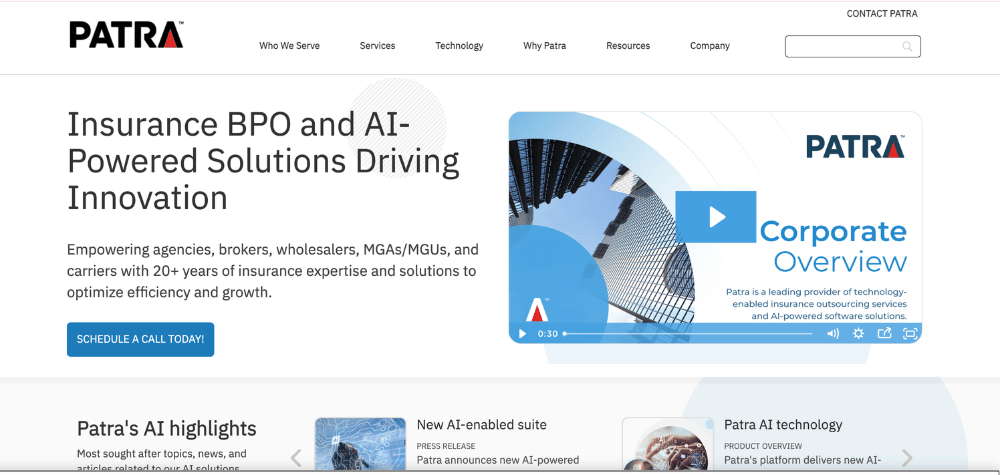This screenshot has height=475, width=1000.
Task: Focus the header search input field
Action: pos(853,47)
